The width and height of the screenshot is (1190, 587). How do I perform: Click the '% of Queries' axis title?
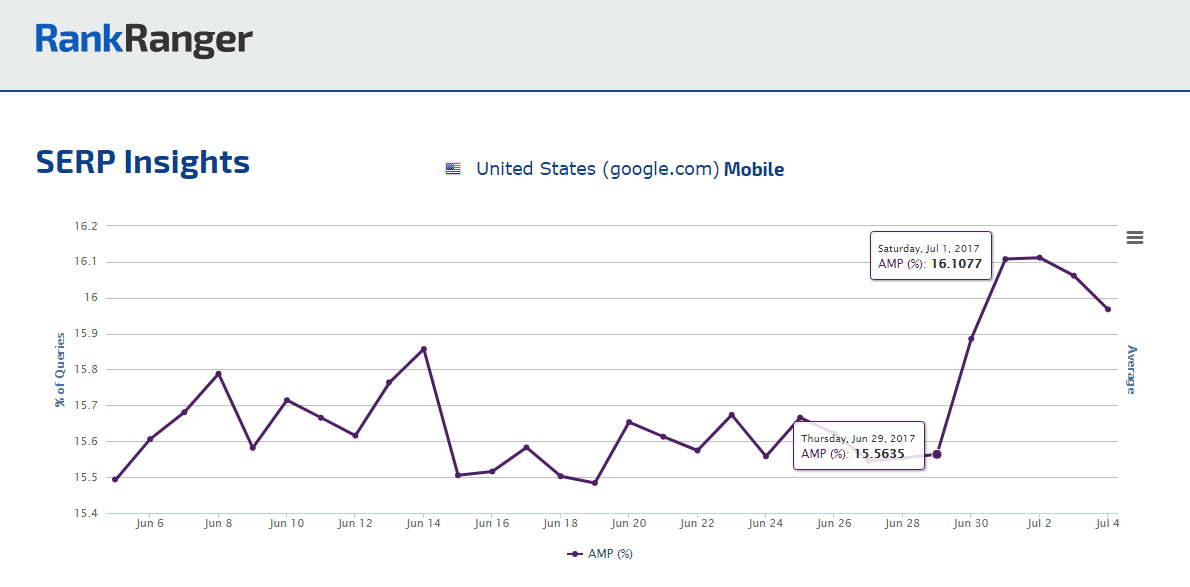point(60,370)
